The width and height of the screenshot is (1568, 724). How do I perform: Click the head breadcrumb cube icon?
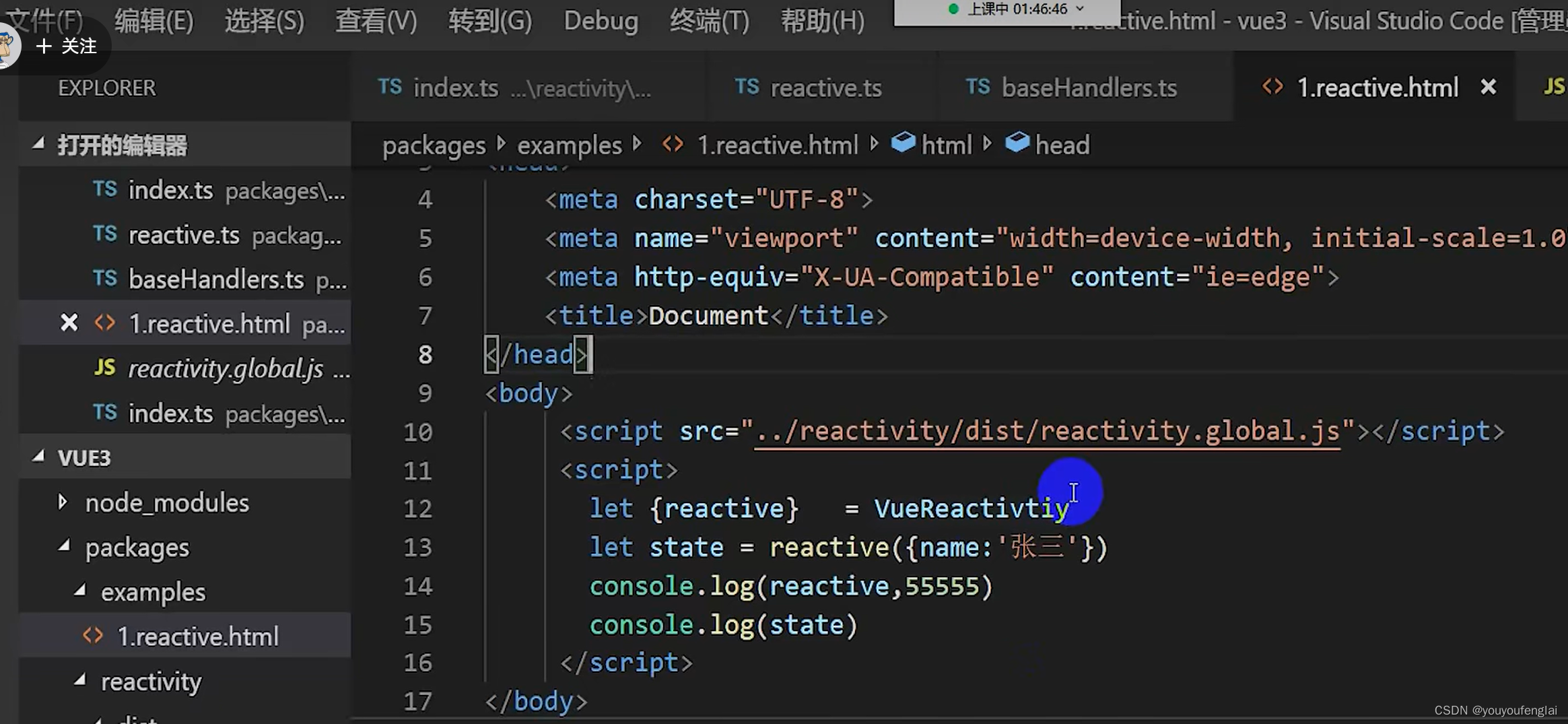pyautogui.click(x=1017, y=143)
